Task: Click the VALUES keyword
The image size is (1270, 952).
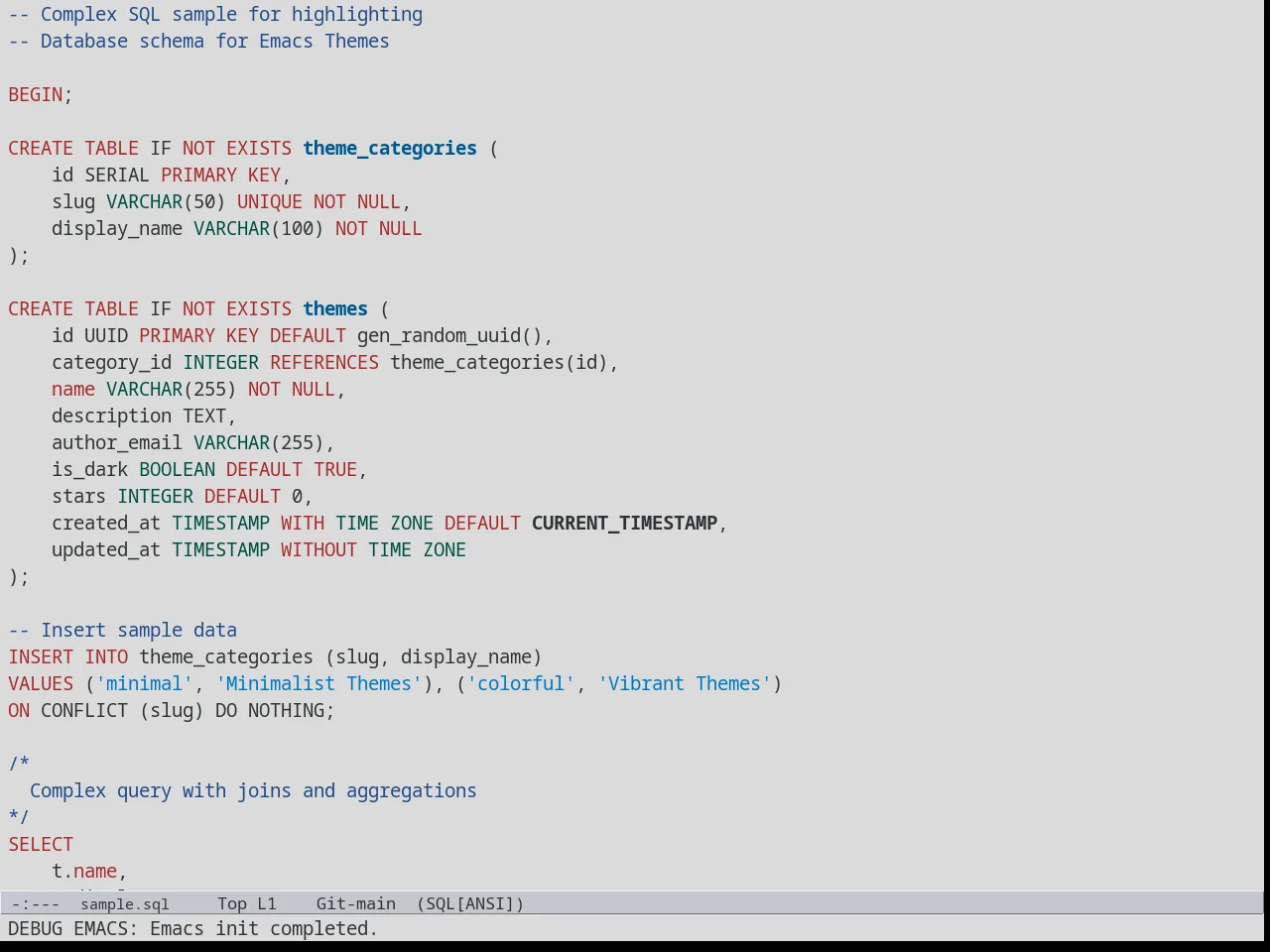Action: [x=41, y=684]
